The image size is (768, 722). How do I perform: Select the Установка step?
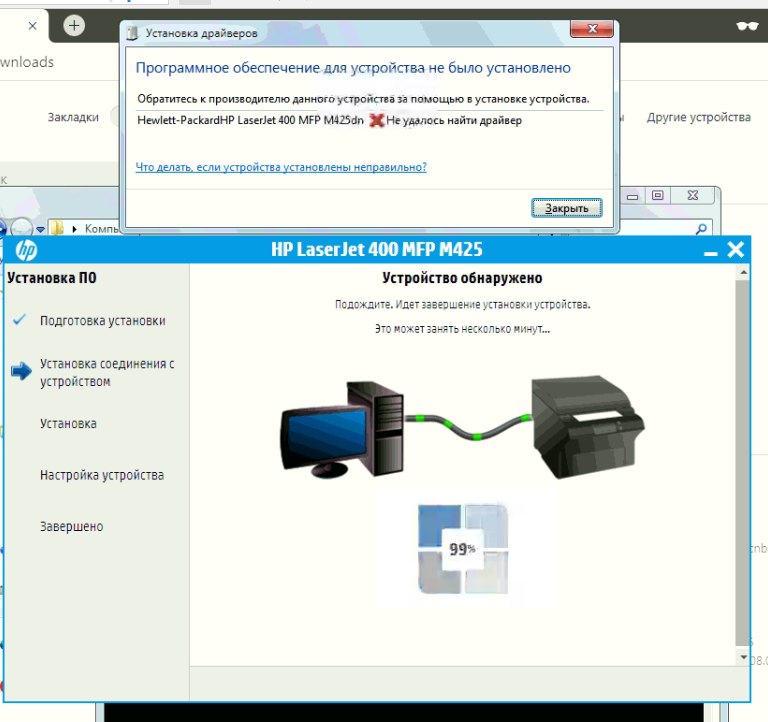[x=69, y=424]
